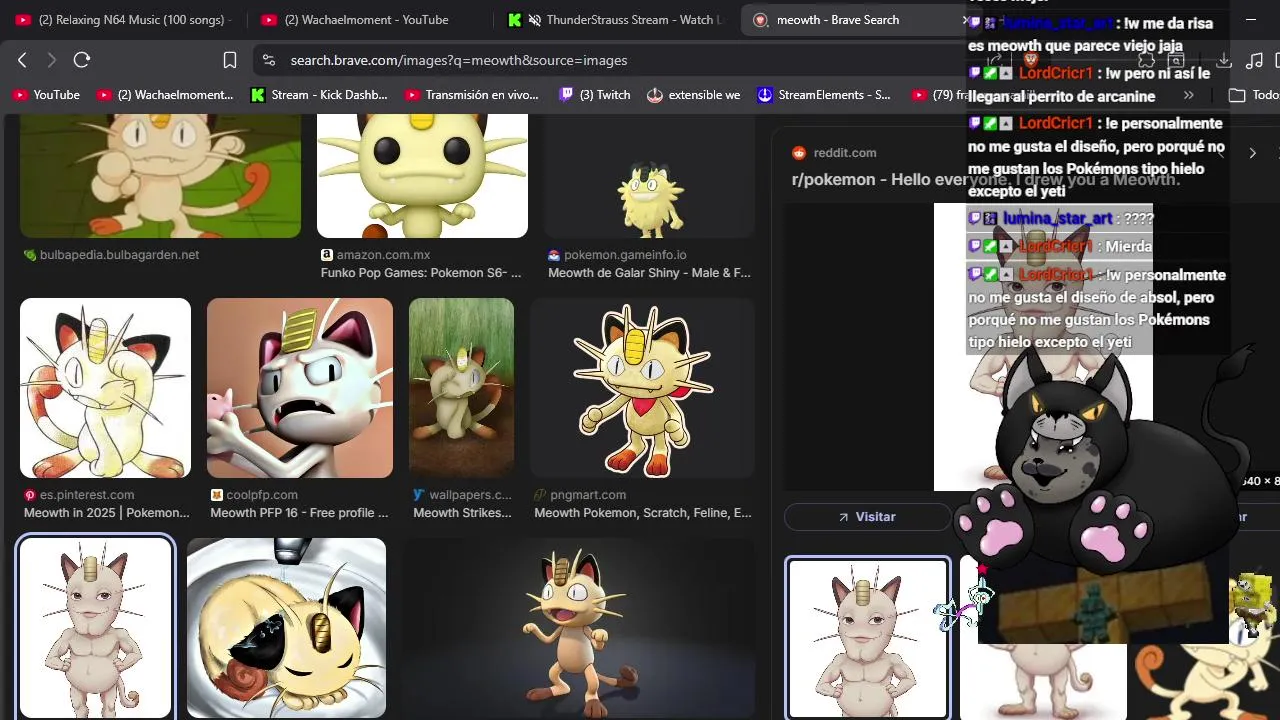The height and width of the screenshot is (720, 1280).
Task: Open the Todo bookmarks folder
Action: pos(1254,95)
